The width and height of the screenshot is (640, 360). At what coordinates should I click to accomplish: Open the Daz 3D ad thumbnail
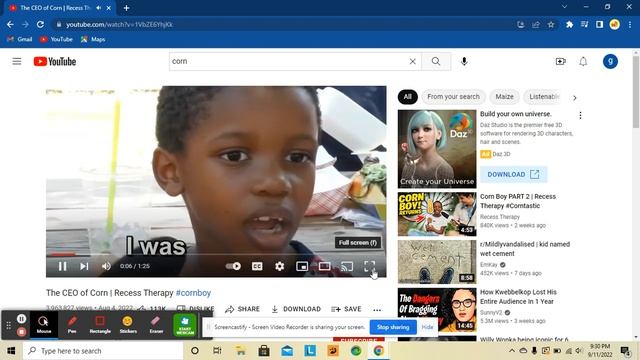437,149
